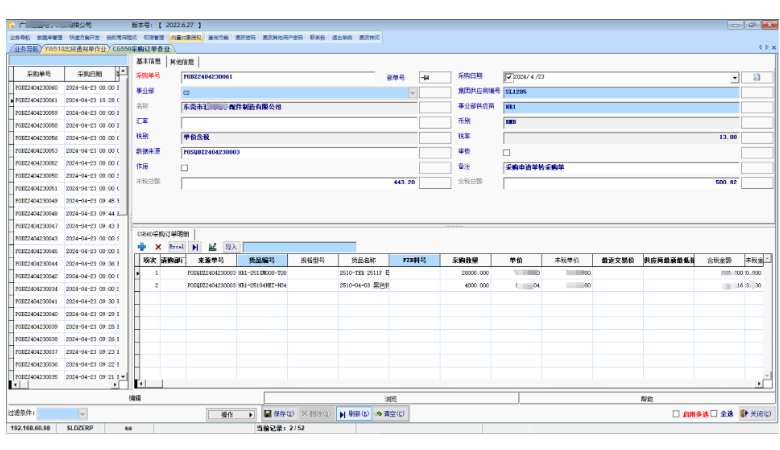This screenshot has width=780, height=450.
Task: Click the 当前记录 2/52 status text
Action: point(281,428)
